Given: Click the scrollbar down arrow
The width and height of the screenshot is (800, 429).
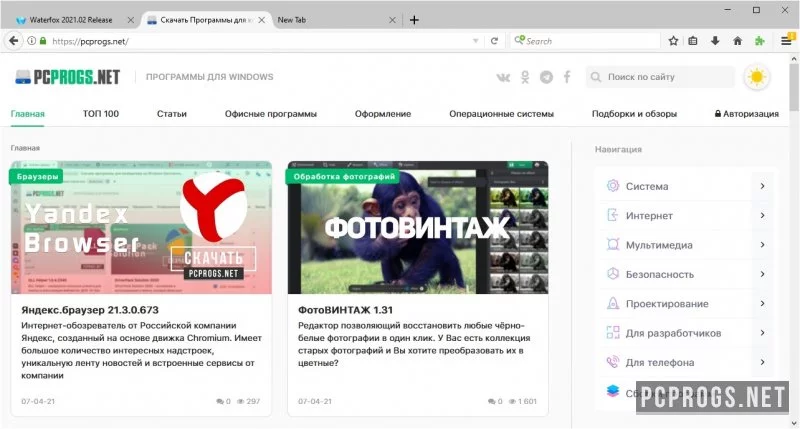Looking at the screenshot, I should [794, 423].
